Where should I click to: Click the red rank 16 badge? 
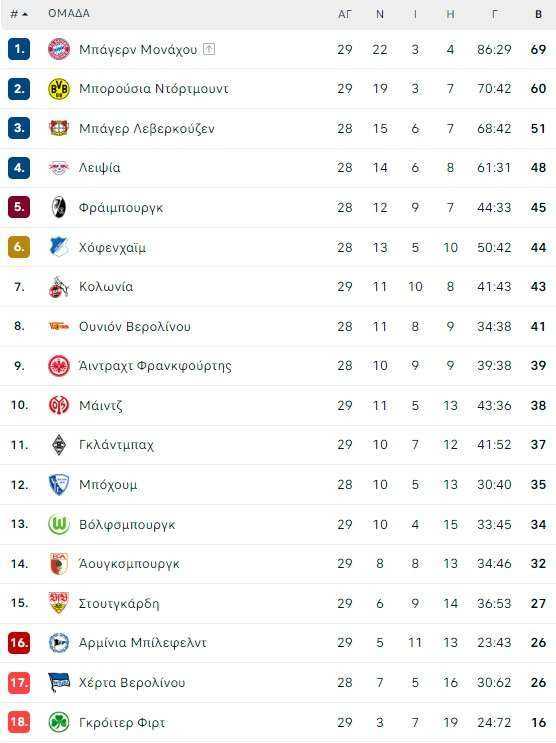click(x=19, y=643)
